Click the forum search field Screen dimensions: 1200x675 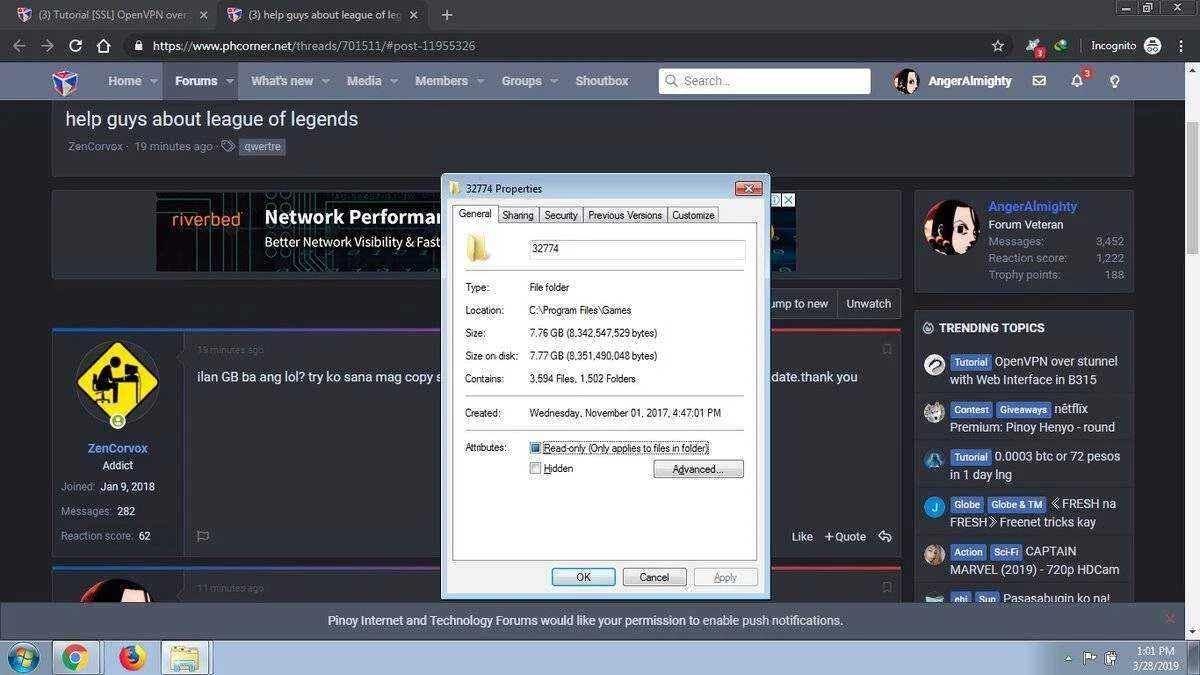[764, 81]
